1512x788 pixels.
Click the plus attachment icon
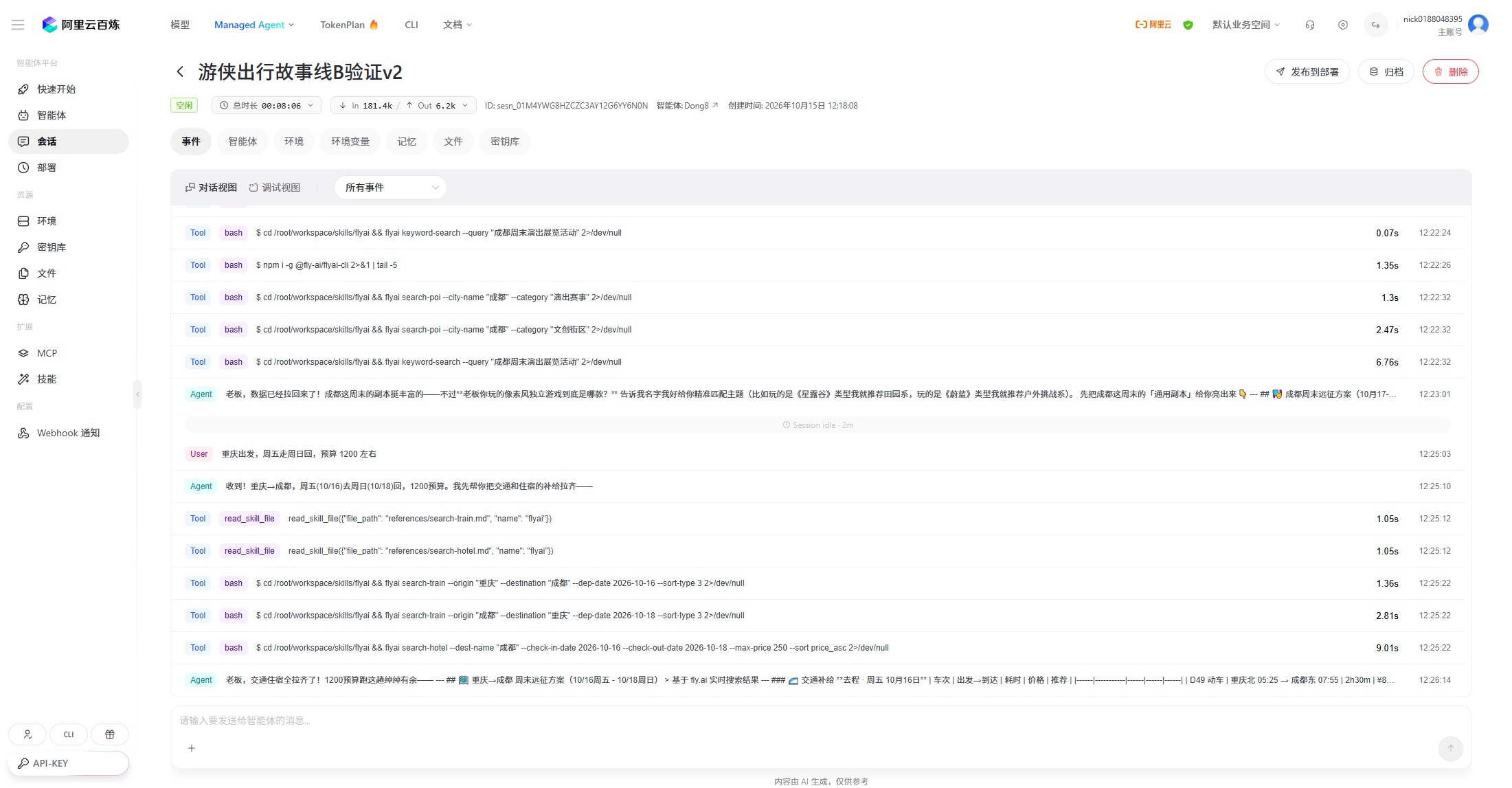tap(192, 748)
